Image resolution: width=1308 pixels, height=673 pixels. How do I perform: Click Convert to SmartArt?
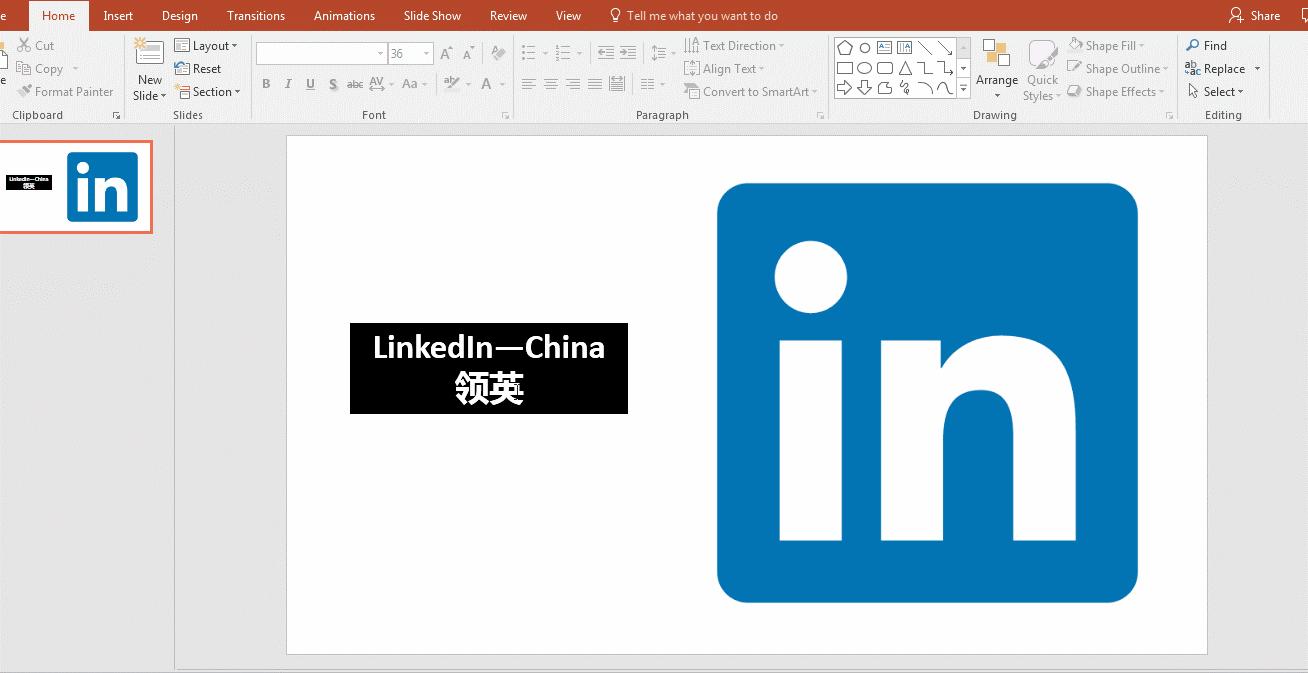point(751,92)
